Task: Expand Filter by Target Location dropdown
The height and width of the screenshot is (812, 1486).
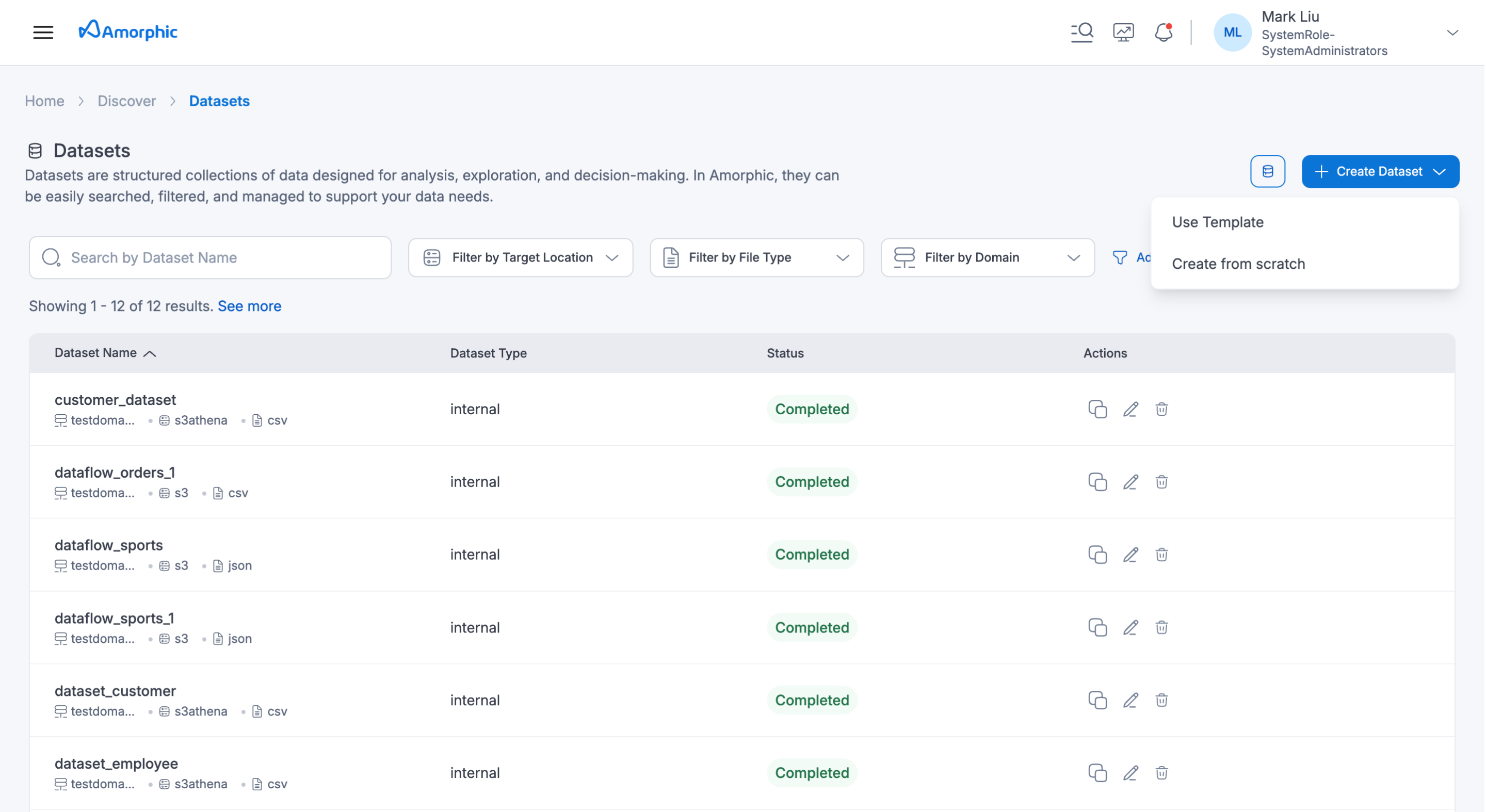Action: [x=520, y=257]
